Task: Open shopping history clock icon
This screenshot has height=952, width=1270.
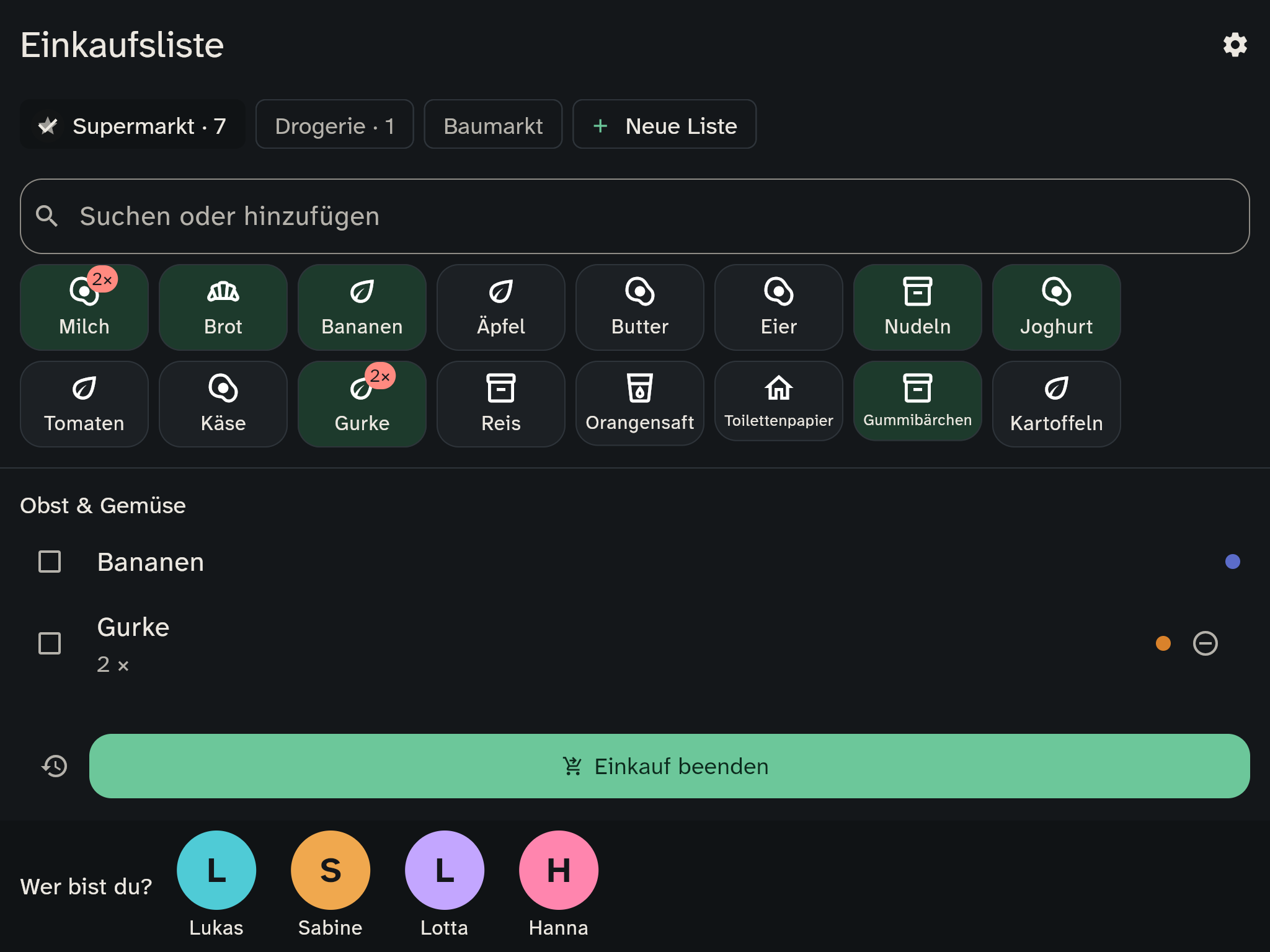Action: coord(55,766)
